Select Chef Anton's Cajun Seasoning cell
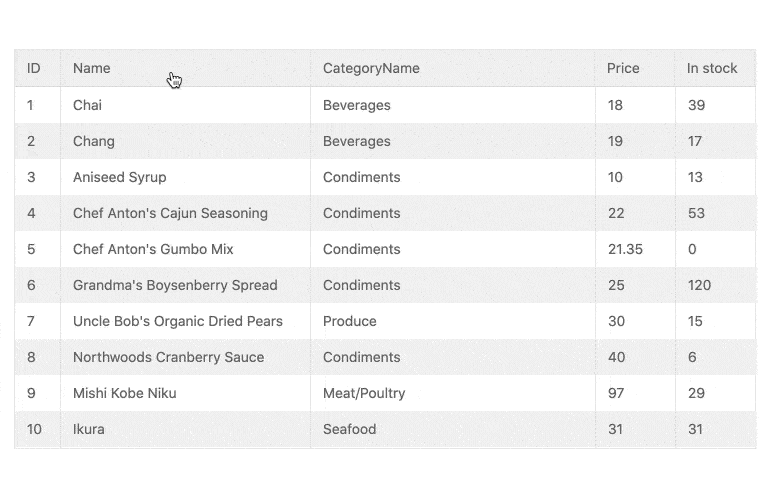 click(x=170, y=213)
